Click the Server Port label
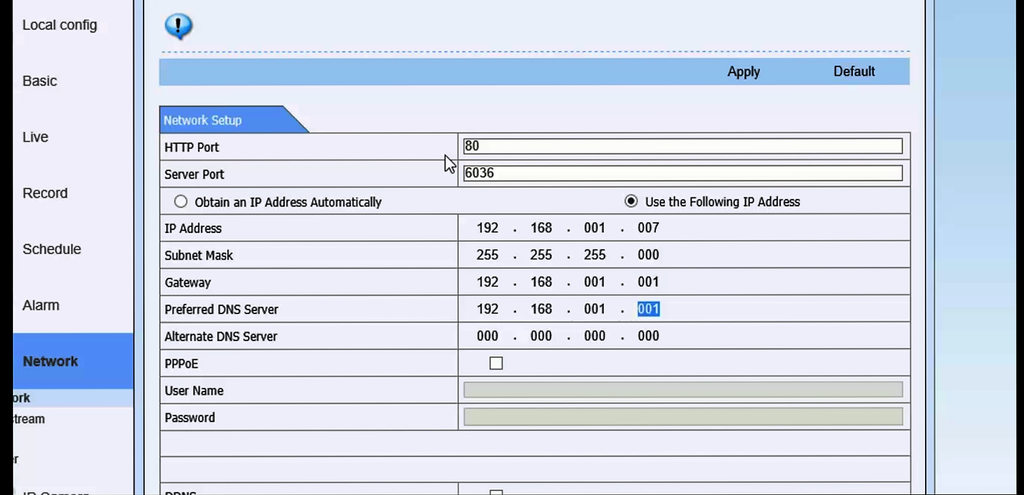 [x=194, y=174]
